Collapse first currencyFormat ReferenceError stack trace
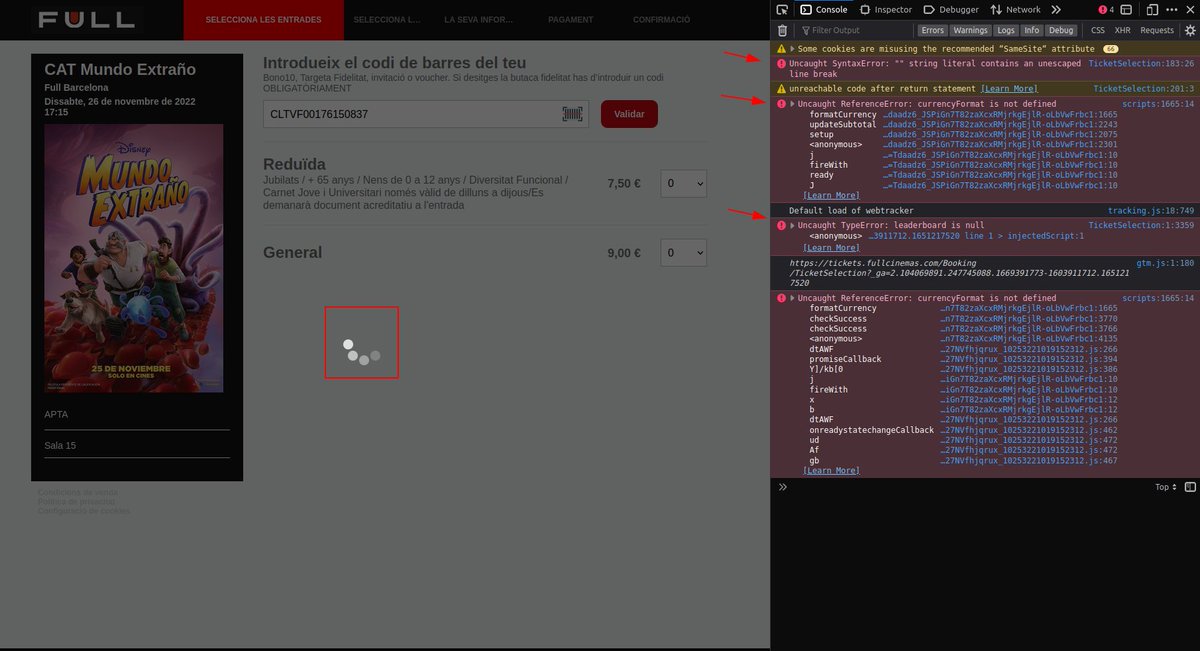The width and height of the screenshot is (1200, 651). (793, 103)
